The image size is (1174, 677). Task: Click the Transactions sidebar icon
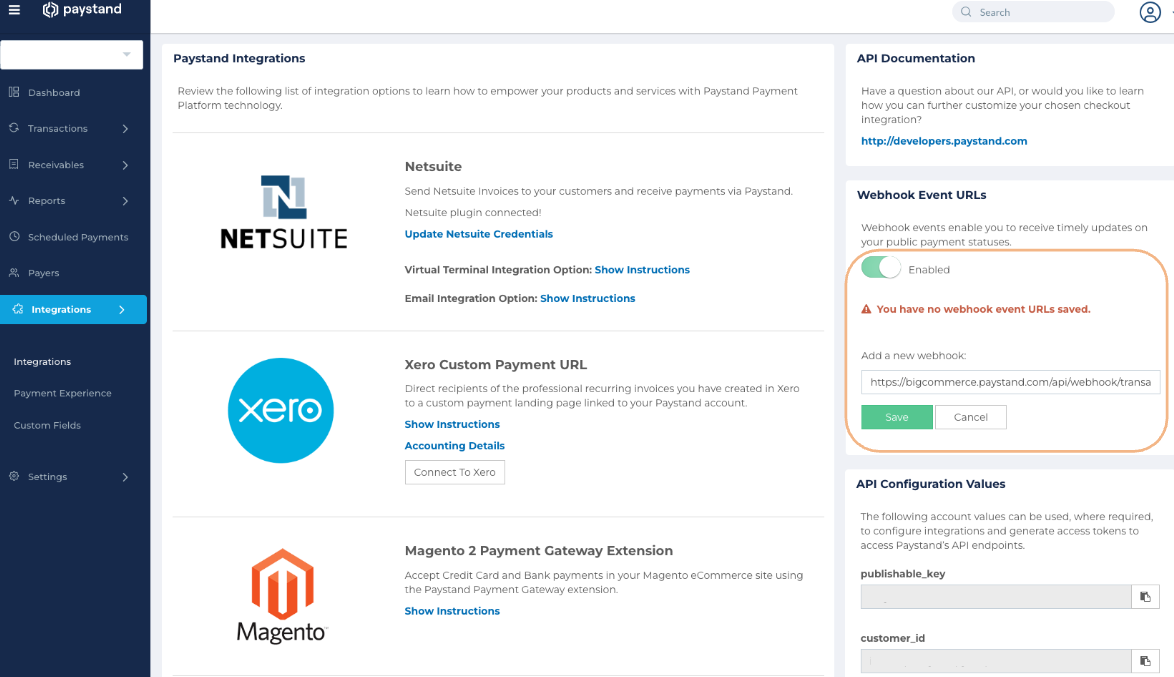point(13,128)
